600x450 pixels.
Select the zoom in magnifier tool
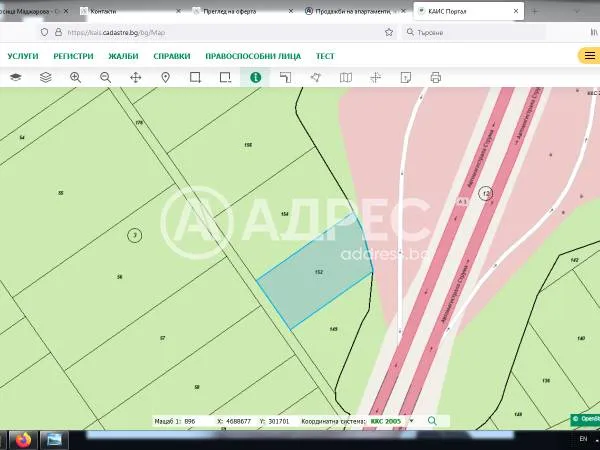click(x=75, y=77)
